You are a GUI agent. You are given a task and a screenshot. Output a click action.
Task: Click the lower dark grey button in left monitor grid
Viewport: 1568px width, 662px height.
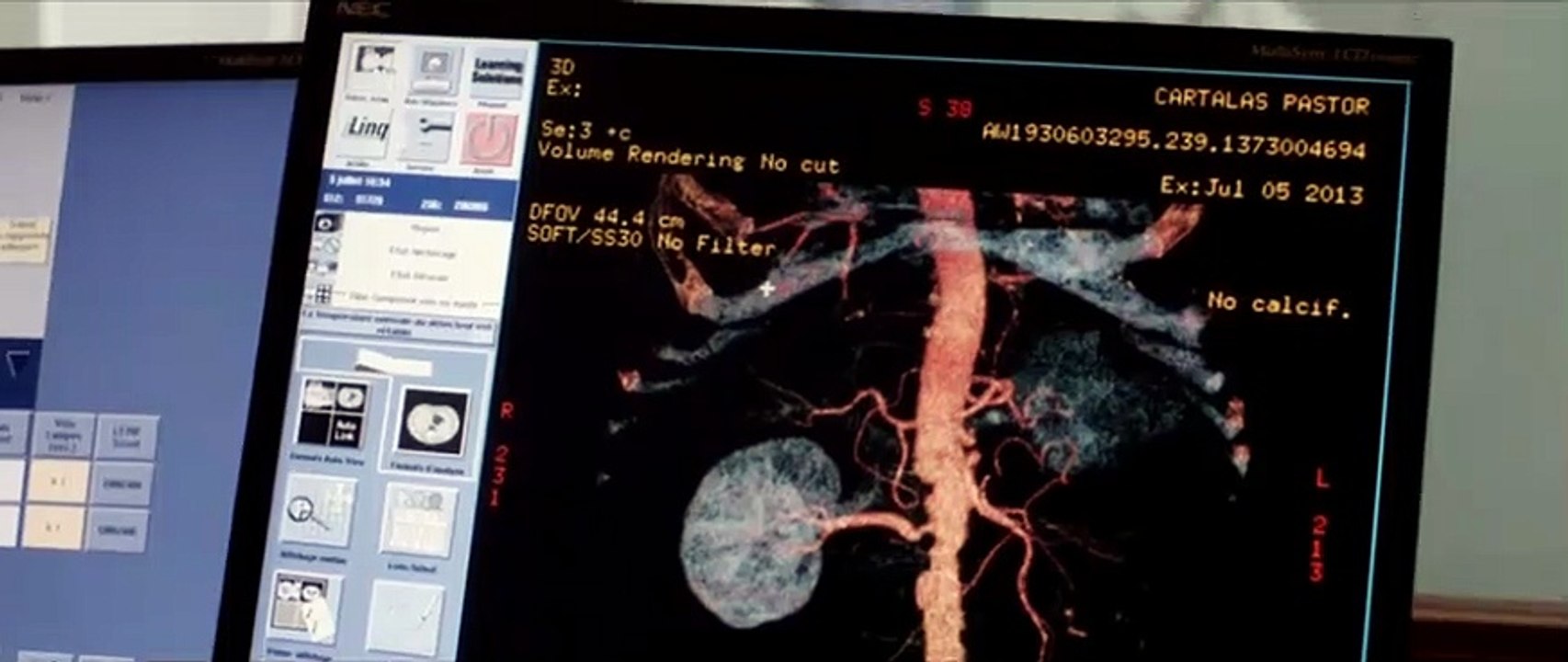(x=117, y=531)
